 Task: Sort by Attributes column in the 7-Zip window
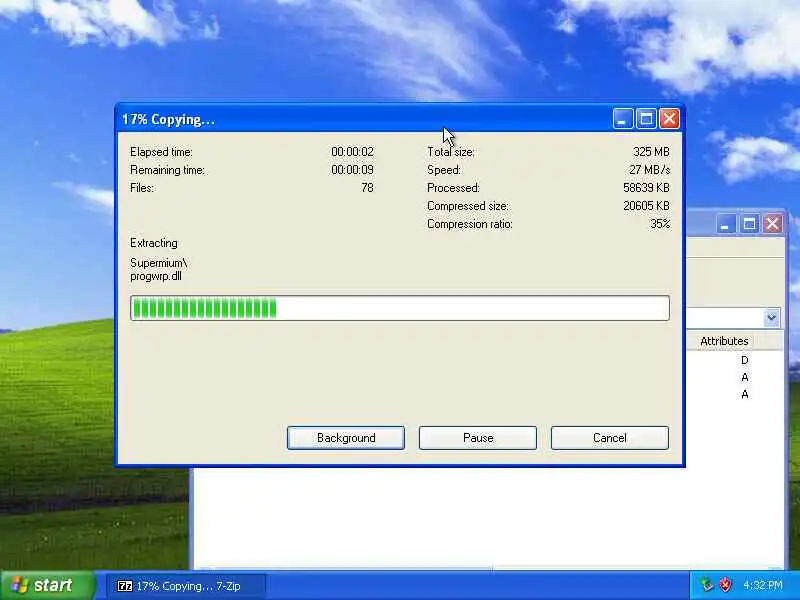(724, 341)
